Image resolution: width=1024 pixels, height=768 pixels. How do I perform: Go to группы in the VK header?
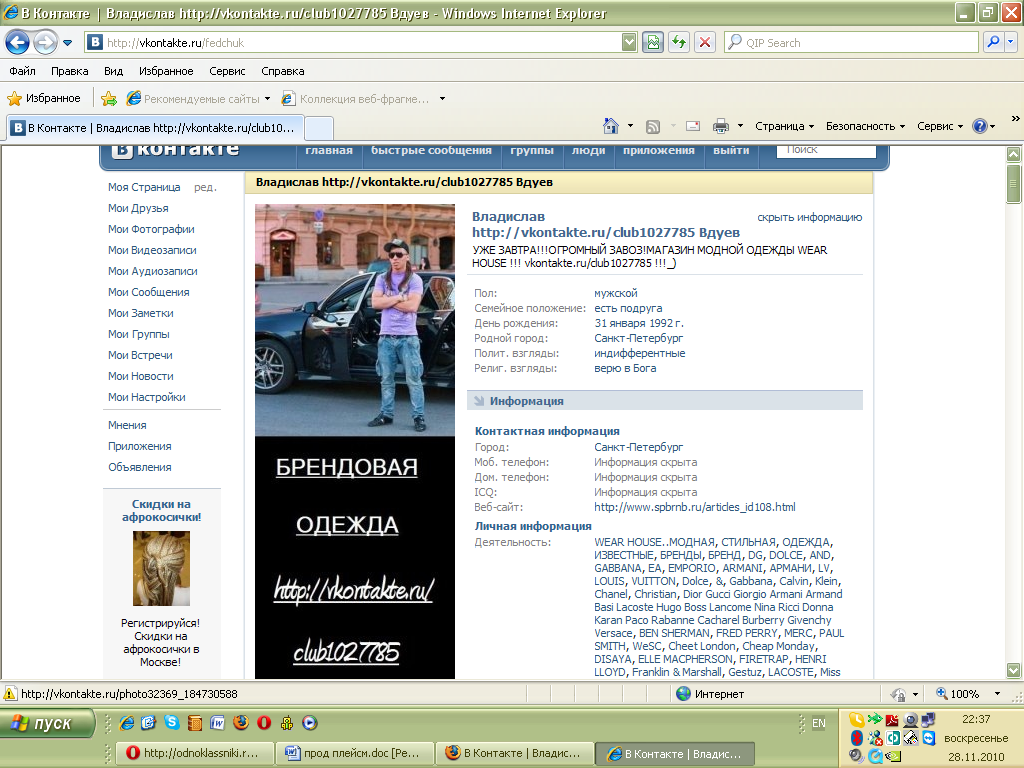coord(532,150)
